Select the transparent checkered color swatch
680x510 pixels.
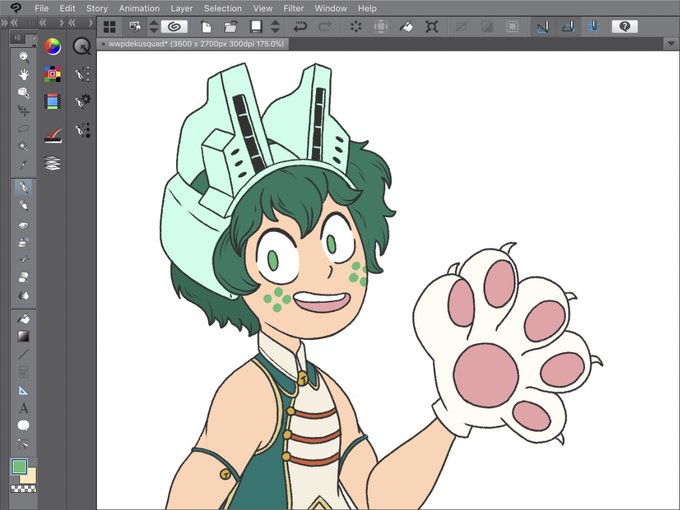point(23,489)
